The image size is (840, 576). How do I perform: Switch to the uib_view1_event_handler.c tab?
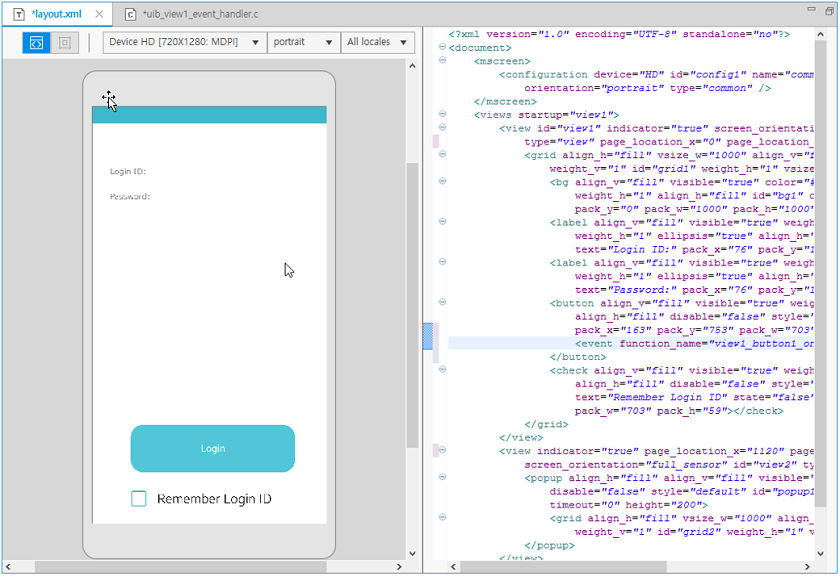(x=201, y=15)
